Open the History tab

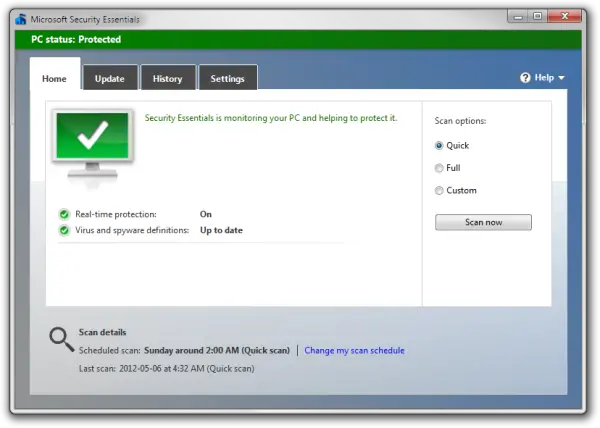(168, 79)
